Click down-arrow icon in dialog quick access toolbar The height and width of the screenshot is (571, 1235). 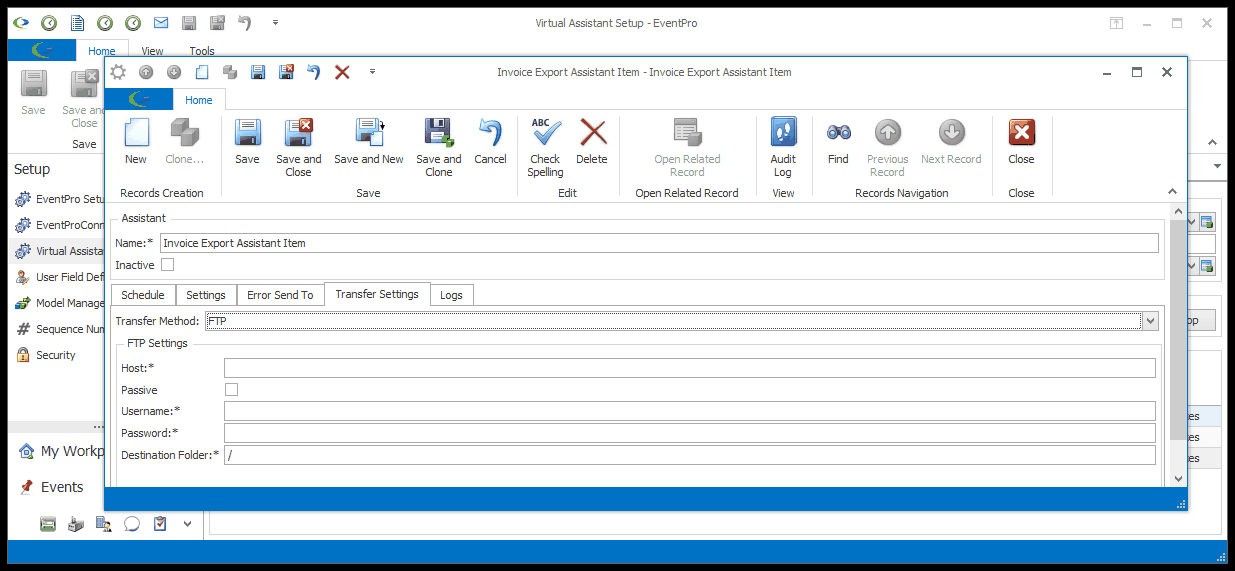tap(174, 72)
